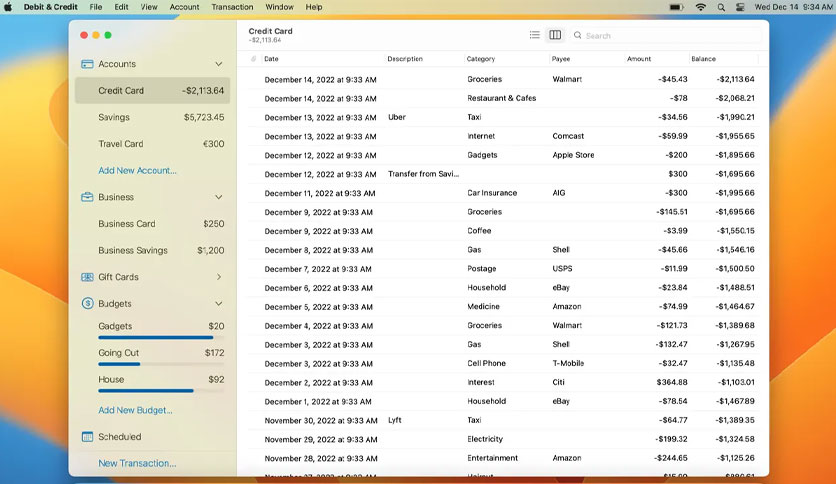Select the Savings account
Image resolution: width=836 pixels, height=484 pixels.
pyautogui.click(x=152, y=117)
